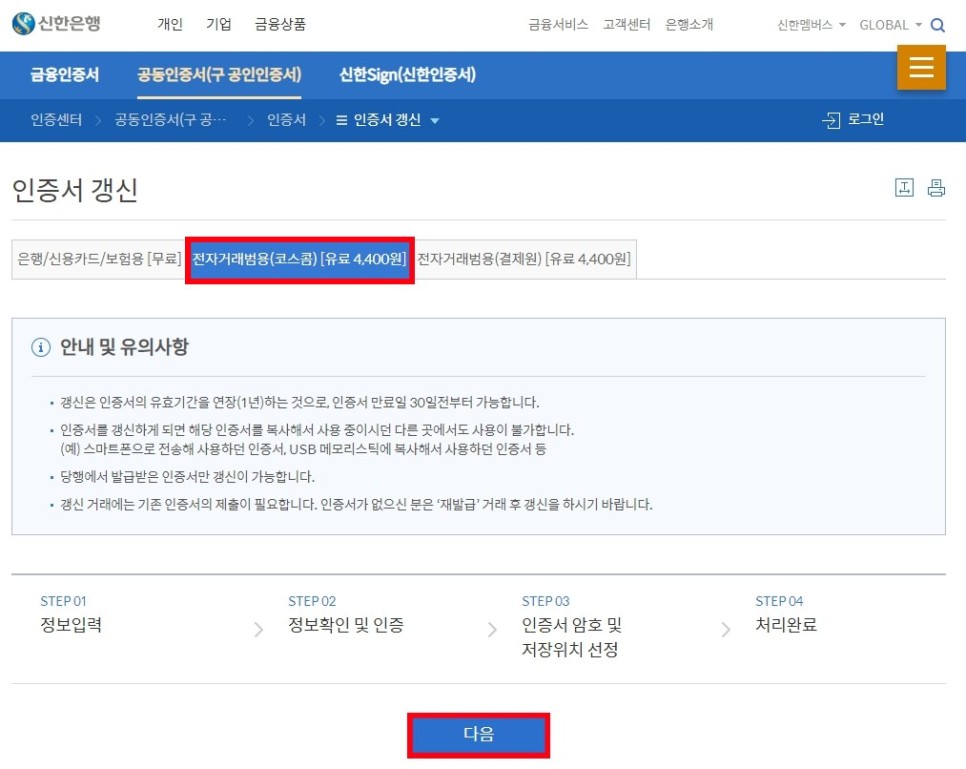
Task: Click the STEP 04 처리완료 step
Action: pos(786,615)
